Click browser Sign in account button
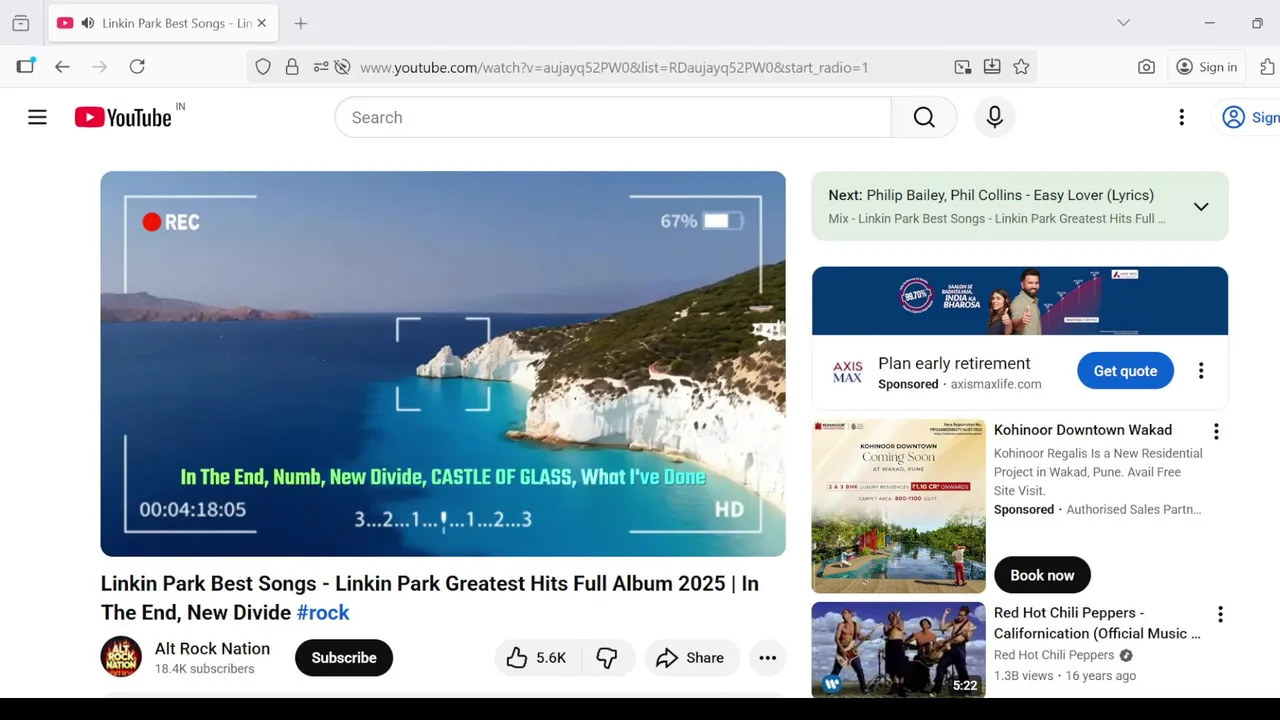1280x720 pixels. click(1207, 67)
